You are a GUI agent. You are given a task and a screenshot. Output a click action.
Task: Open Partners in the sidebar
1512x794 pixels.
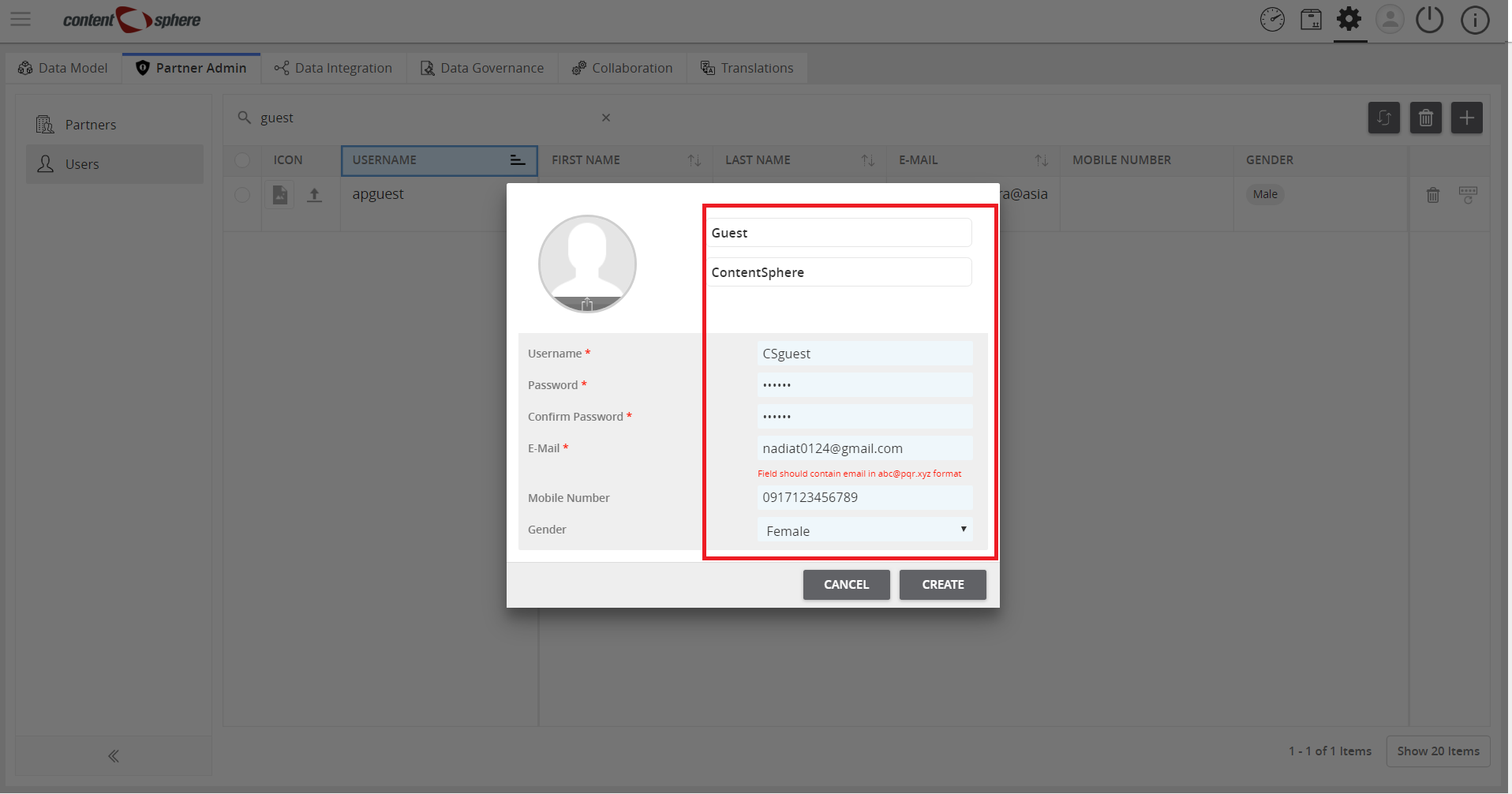pos(114,125)
